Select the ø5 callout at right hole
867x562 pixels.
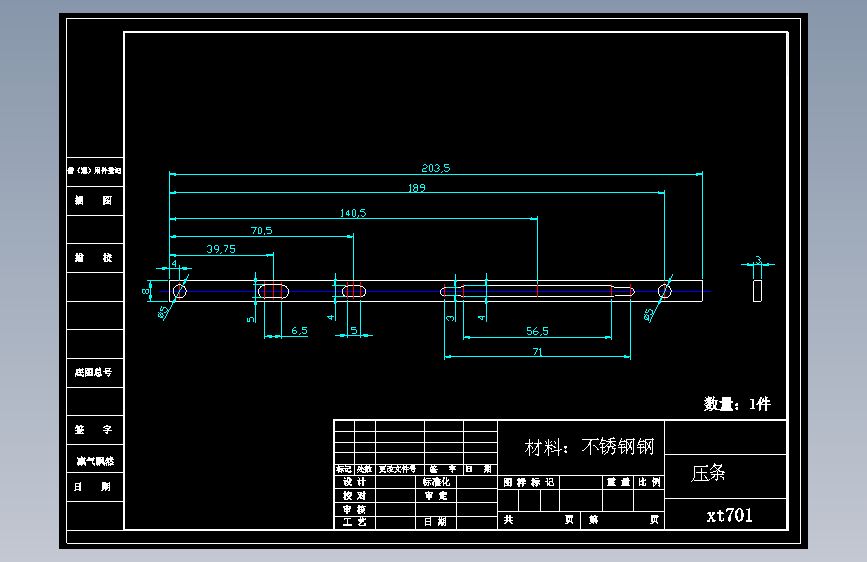click(x=649, y=315)
